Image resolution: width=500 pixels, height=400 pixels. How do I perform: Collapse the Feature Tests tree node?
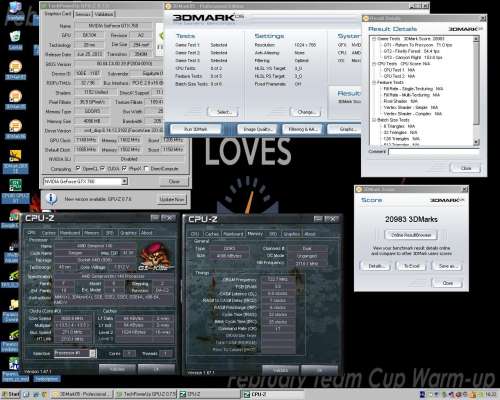[x=374, y=82]
